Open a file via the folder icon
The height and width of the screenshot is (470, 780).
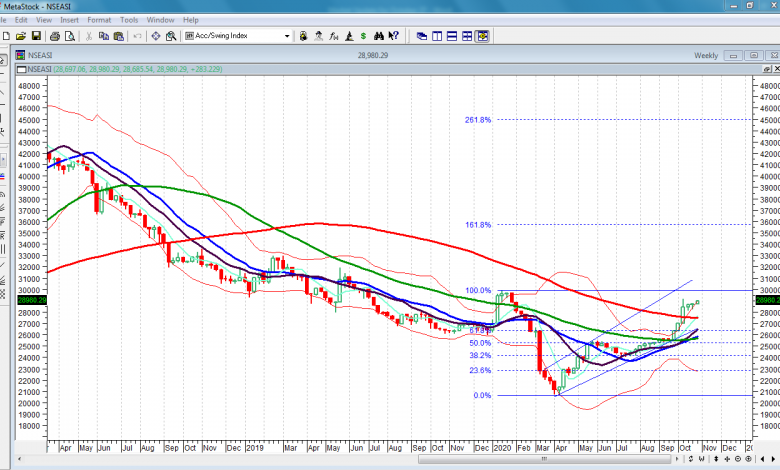coord(21,36)
